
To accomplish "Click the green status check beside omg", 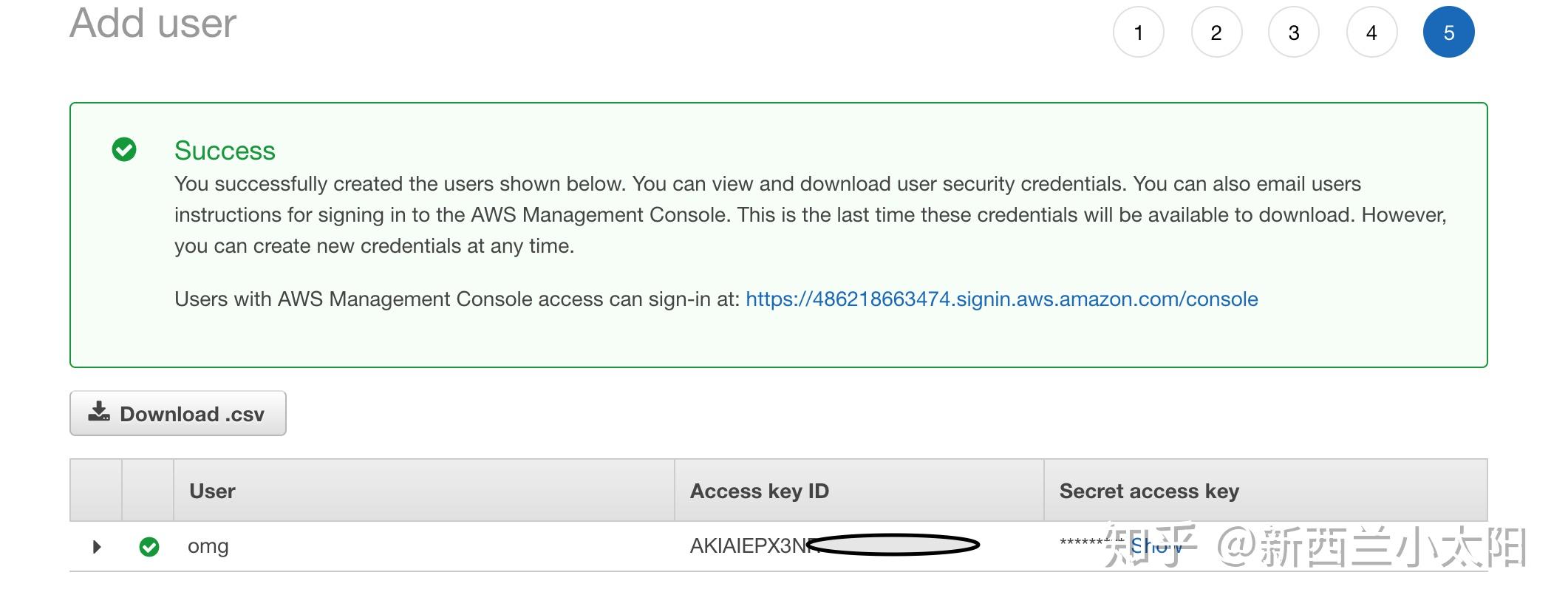I will pos(149,547).
